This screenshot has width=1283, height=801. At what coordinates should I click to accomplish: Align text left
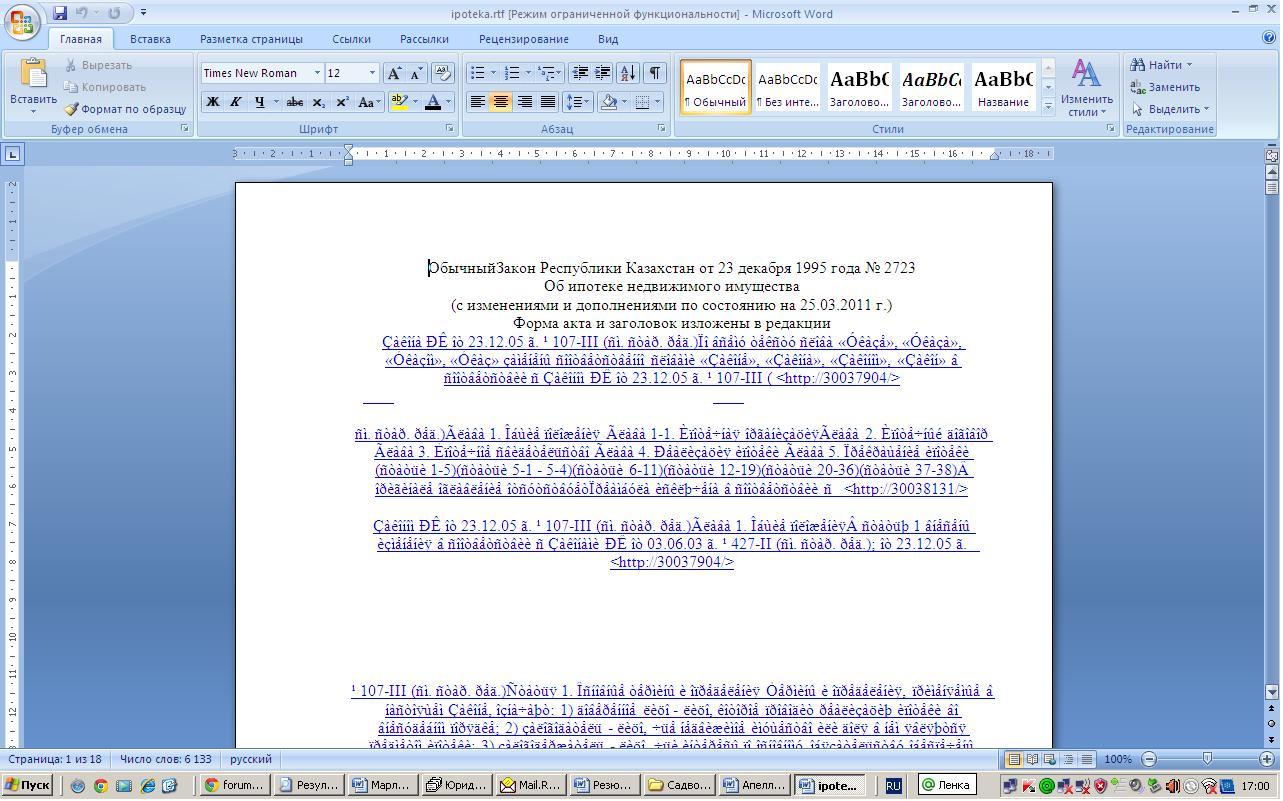pos(478,102)
